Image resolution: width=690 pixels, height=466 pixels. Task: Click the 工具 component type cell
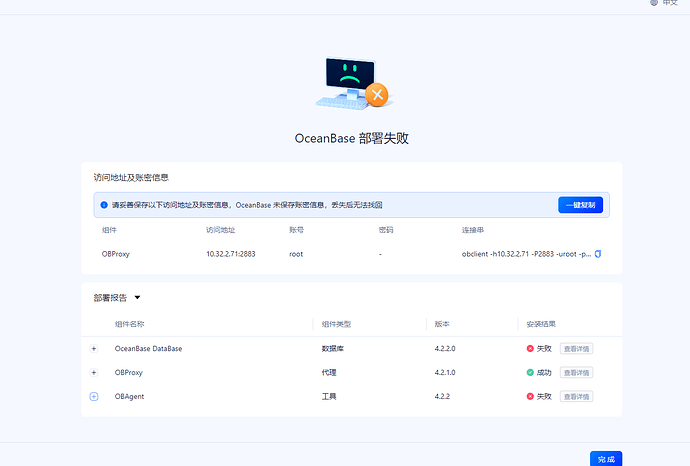pyautogui.click(x=329, y=396)
